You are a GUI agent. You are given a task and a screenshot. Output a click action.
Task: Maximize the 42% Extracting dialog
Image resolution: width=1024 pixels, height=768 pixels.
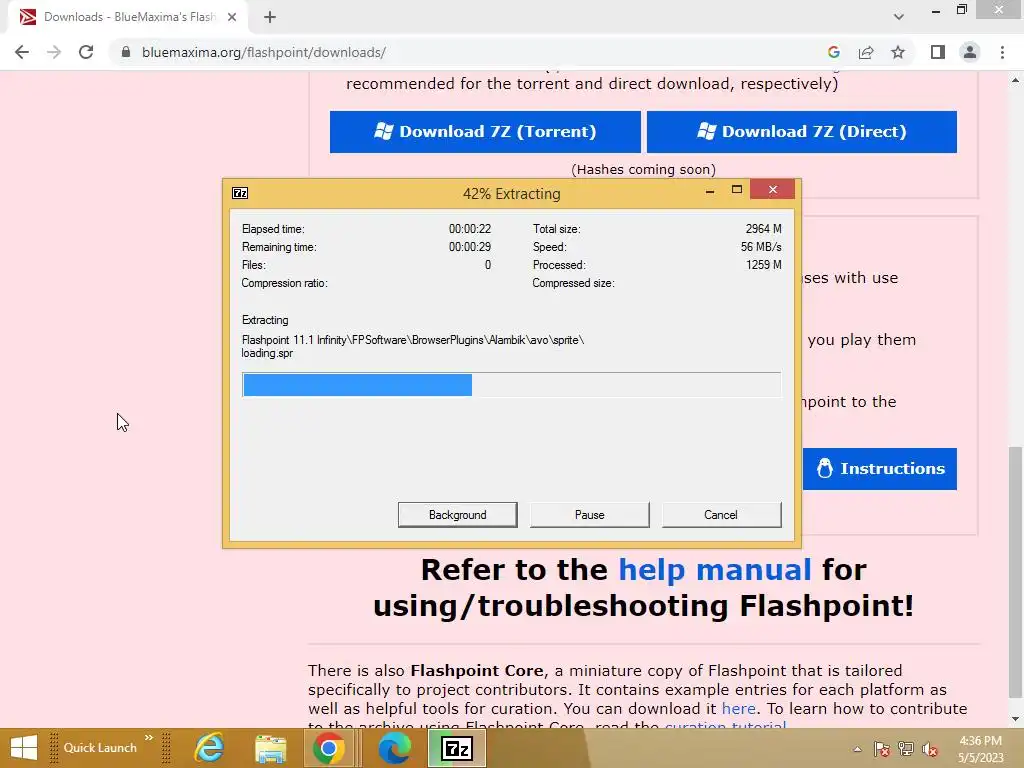pos(737,190)
